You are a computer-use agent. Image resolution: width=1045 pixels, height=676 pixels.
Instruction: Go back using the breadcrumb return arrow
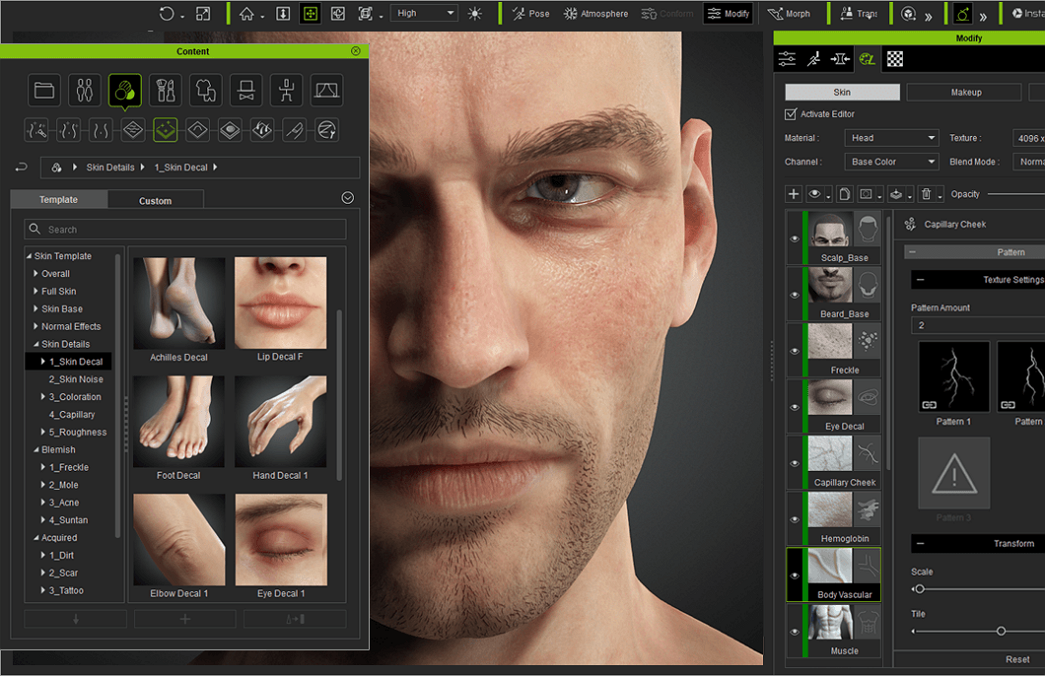pyautogui.click(x=21, y=167)
